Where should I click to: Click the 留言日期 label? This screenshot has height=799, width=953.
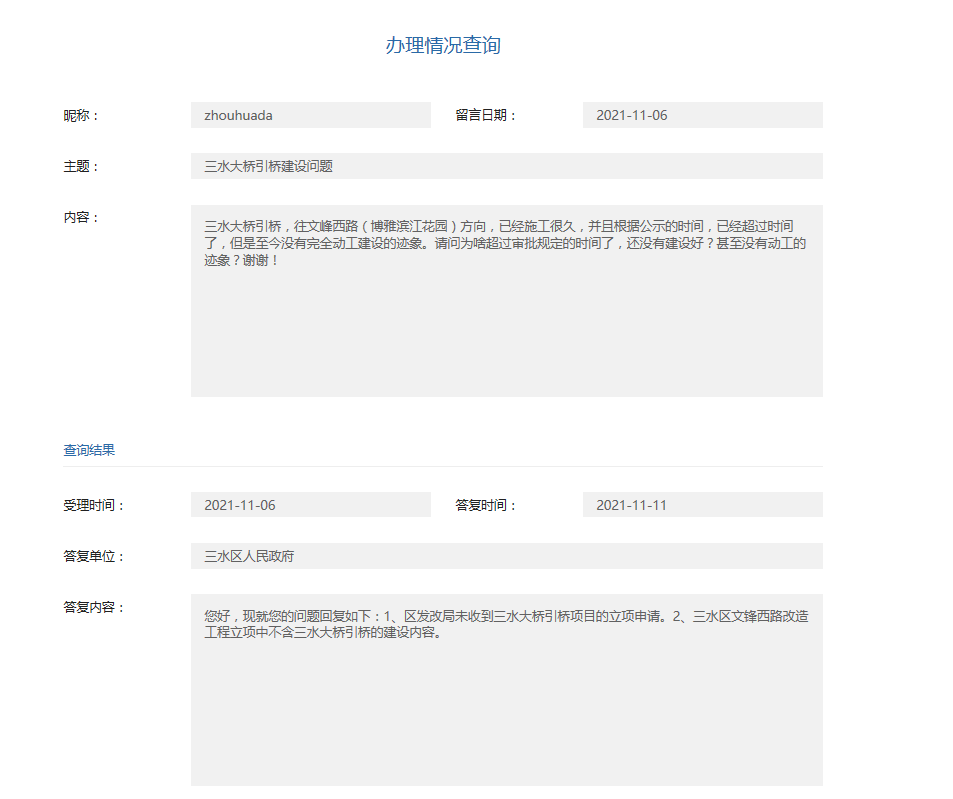(486, 115)
